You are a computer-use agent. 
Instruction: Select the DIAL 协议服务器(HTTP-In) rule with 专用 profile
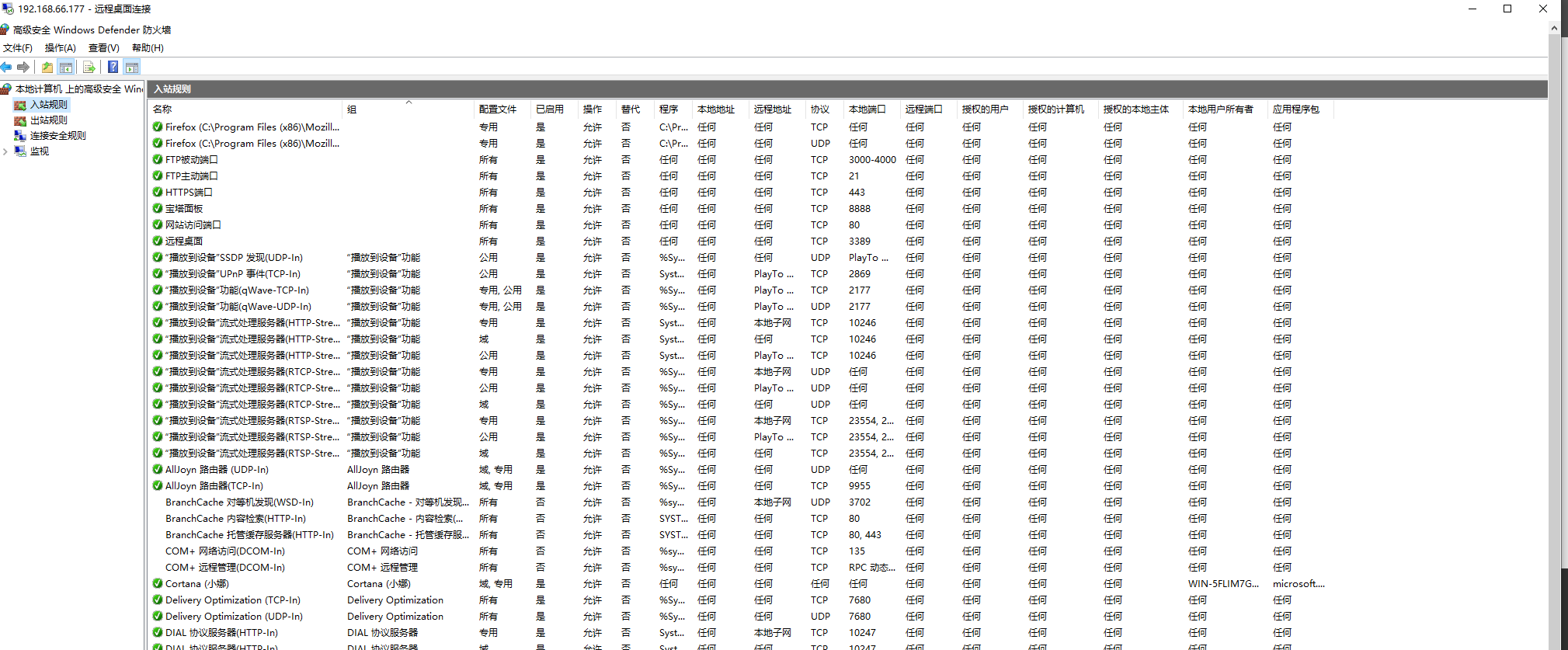coord(221,633)
